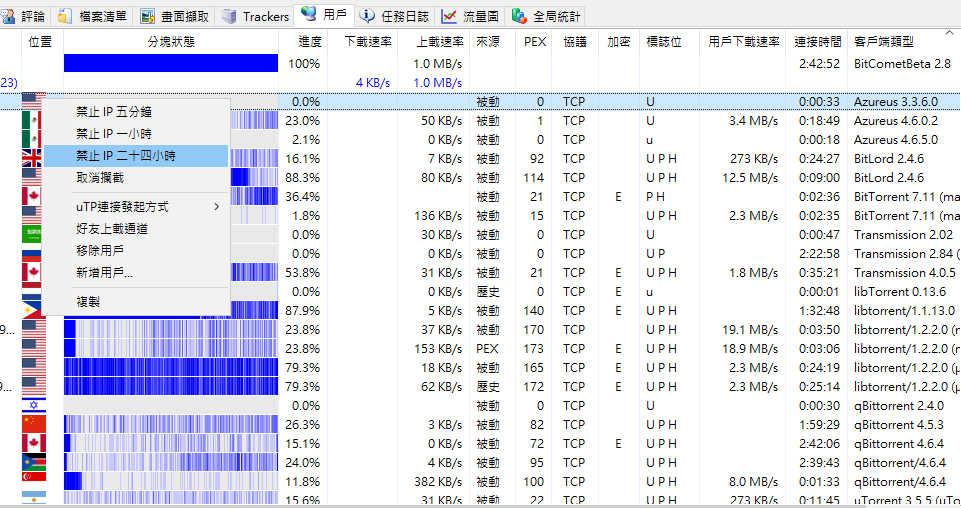Sort by the PEX column header
The height and width of the screenshot is (508, 961).
coord(534,42)
